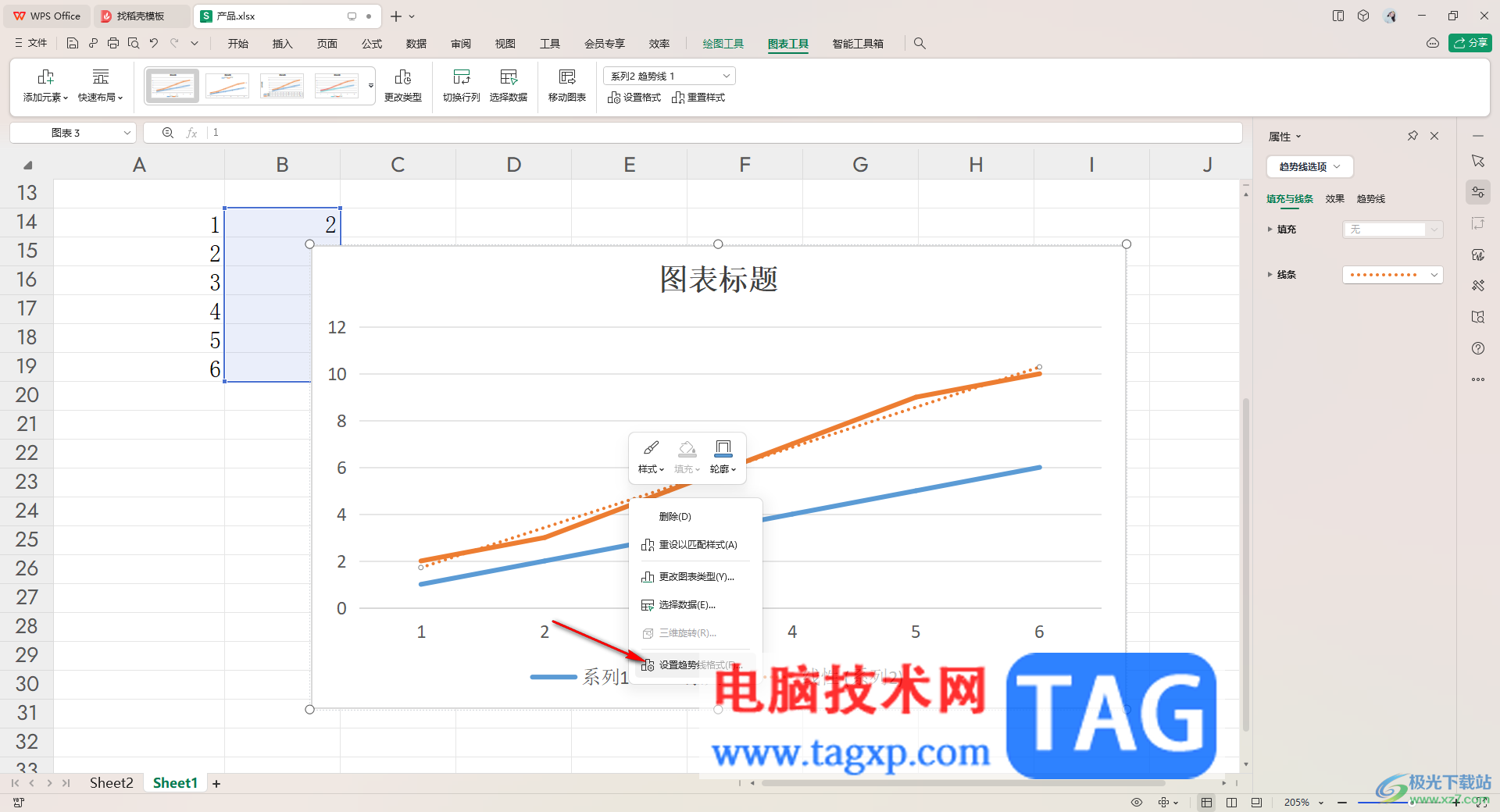The height and width of the screenshot is (812, 1500).
Task: Pin the Properties panel
Action: [x=1412, y=136]
